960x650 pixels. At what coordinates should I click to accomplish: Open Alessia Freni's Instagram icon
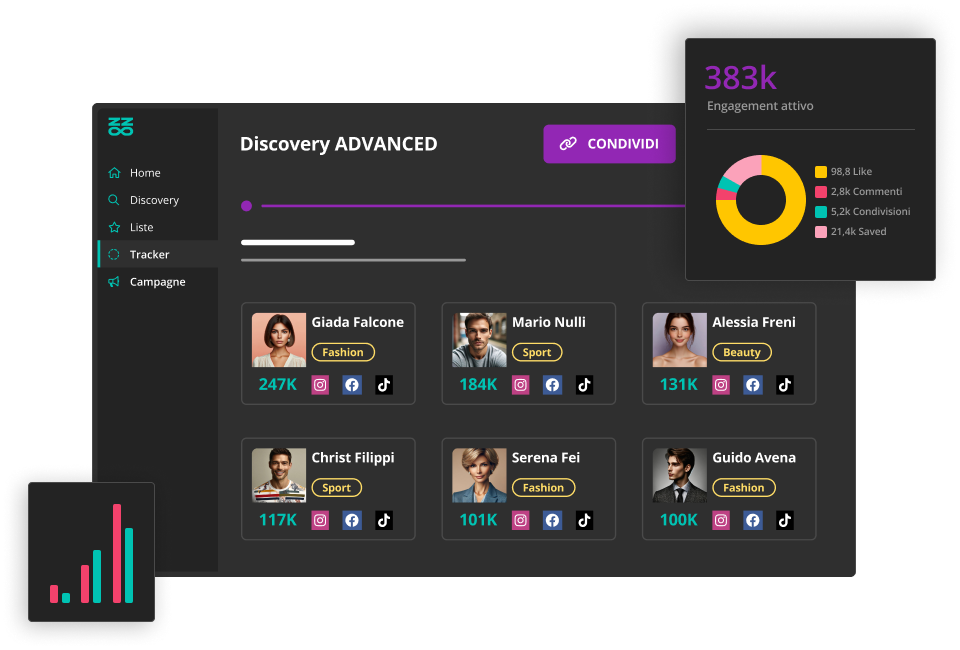721,385
